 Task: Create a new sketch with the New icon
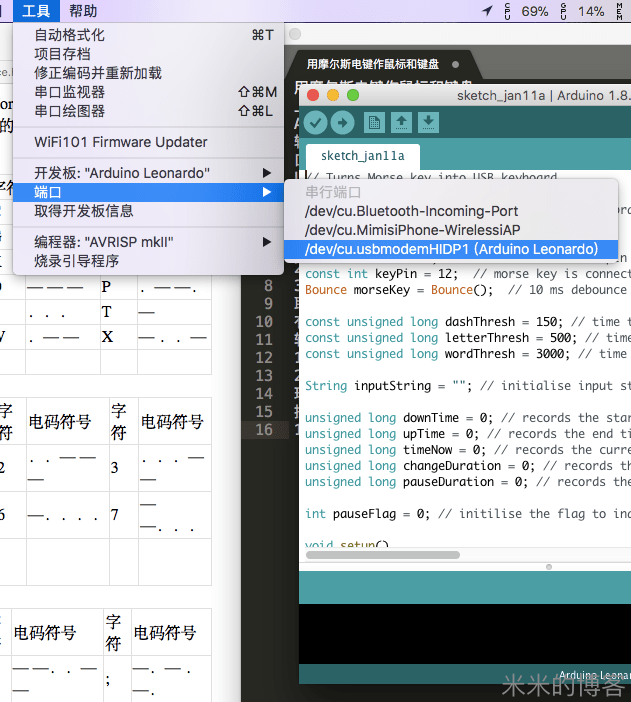tap(375, 122)
